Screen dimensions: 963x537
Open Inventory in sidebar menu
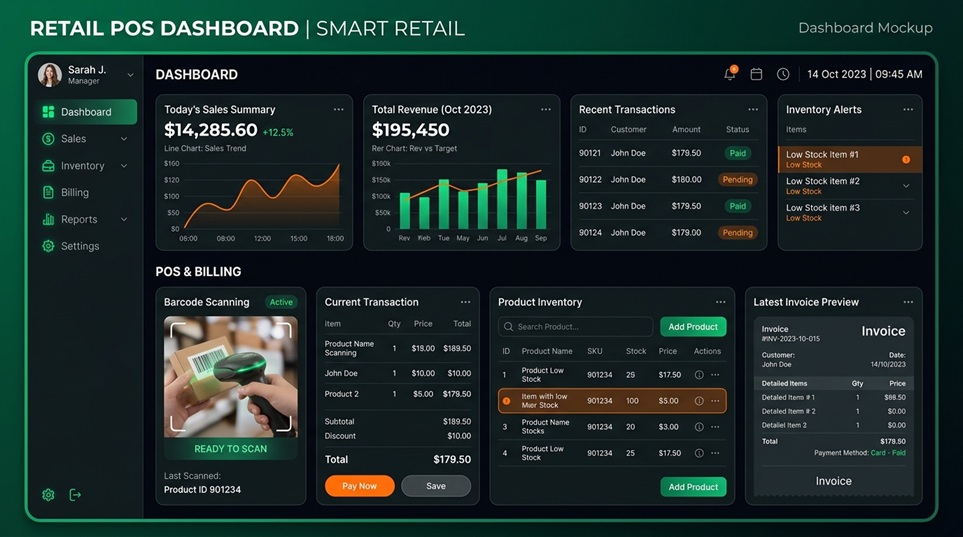click(x=85, y=166)
